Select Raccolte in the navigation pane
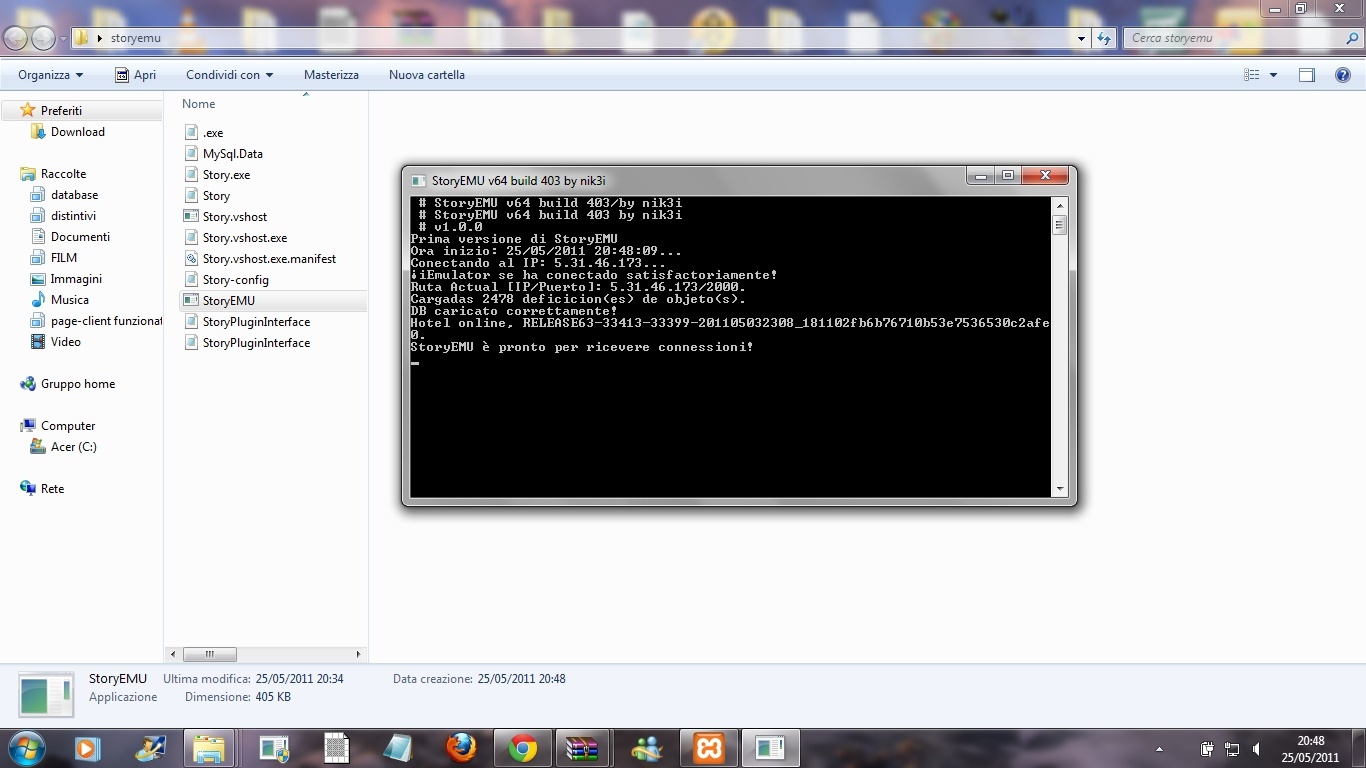 coord(63,174)
